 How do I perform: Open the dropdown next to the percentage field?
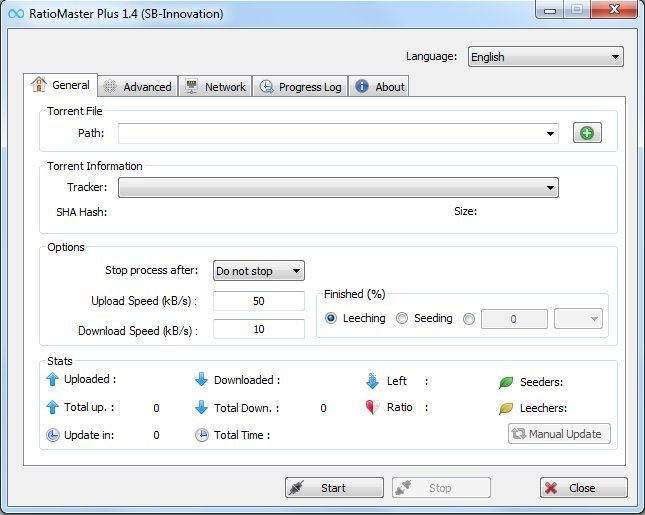click(578, 319)
